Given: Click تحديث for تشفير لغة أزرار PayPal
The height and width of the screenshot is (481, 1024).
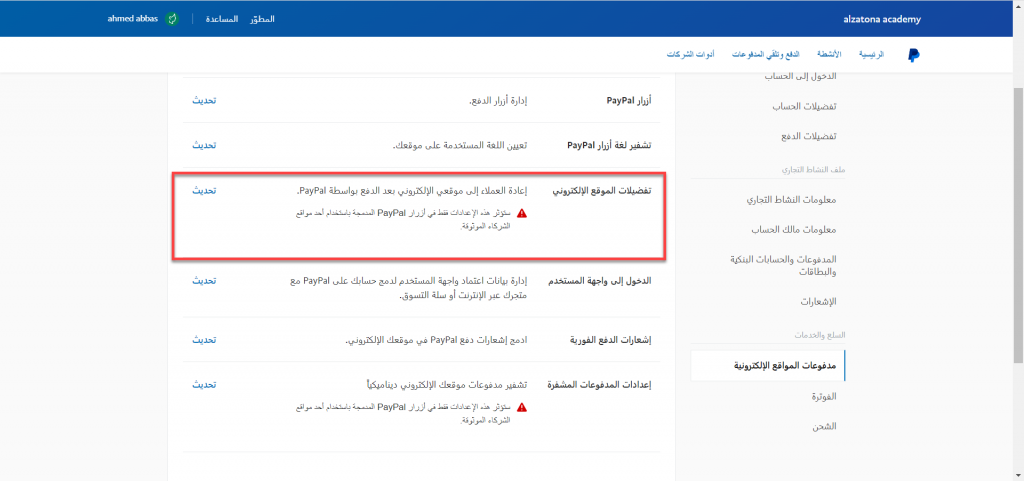Looking at the screenshot, I should click(x=204, y=145).
